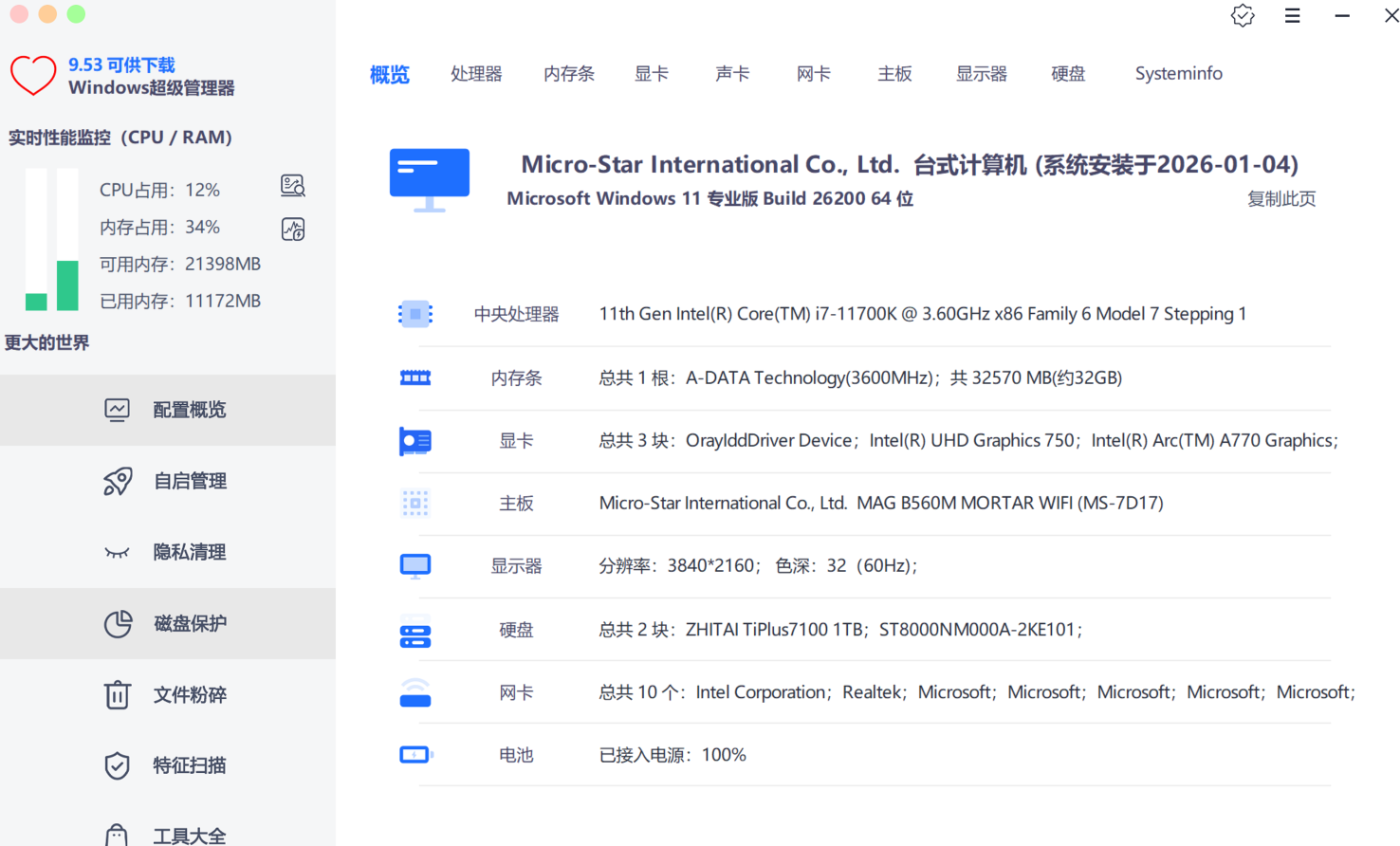Click the 隐私清理 broom icon in sidebar
The height and width of the screenshot is (846, 1400).
point(116,552)
